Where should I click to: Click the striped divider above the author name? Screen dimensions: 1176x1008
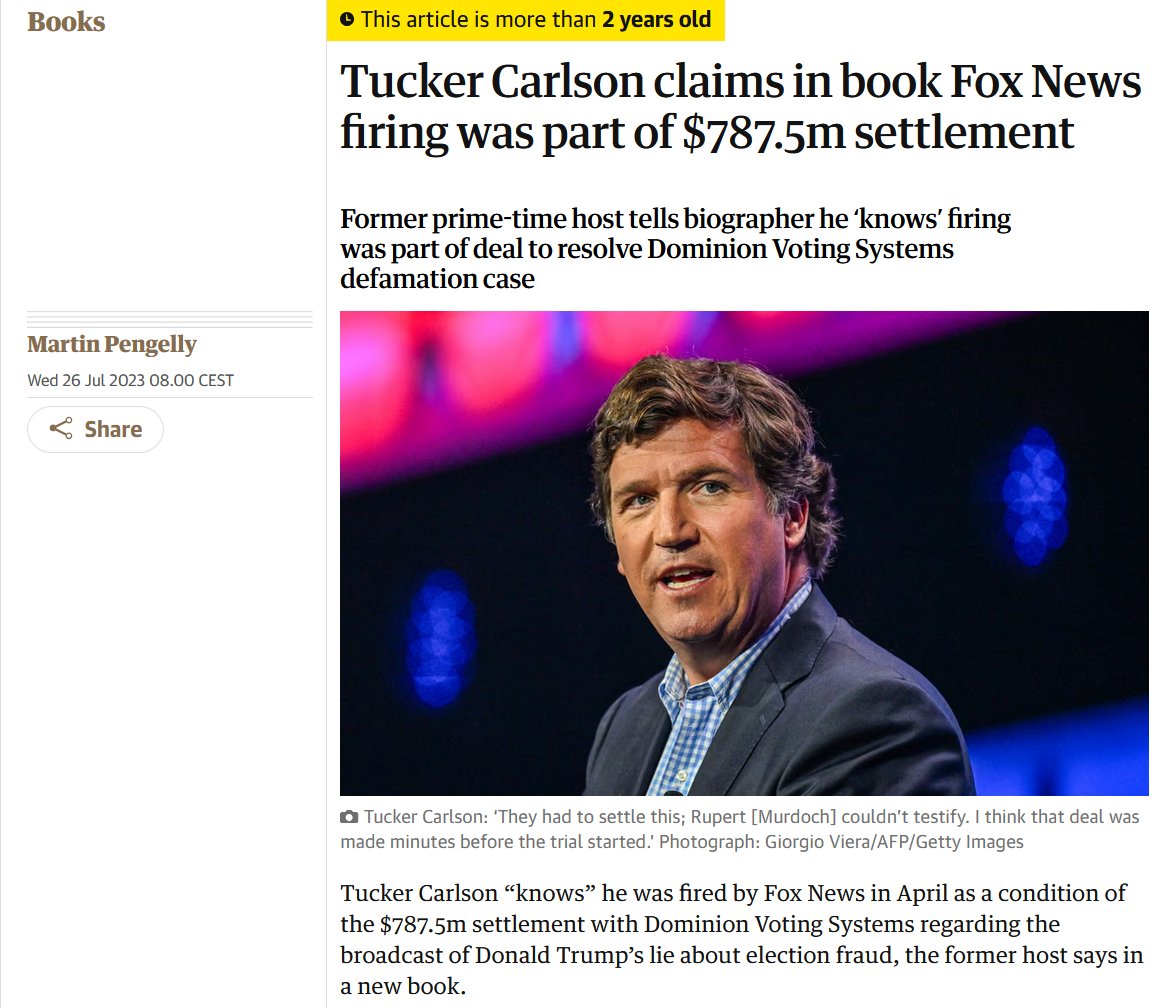(170, 320)
